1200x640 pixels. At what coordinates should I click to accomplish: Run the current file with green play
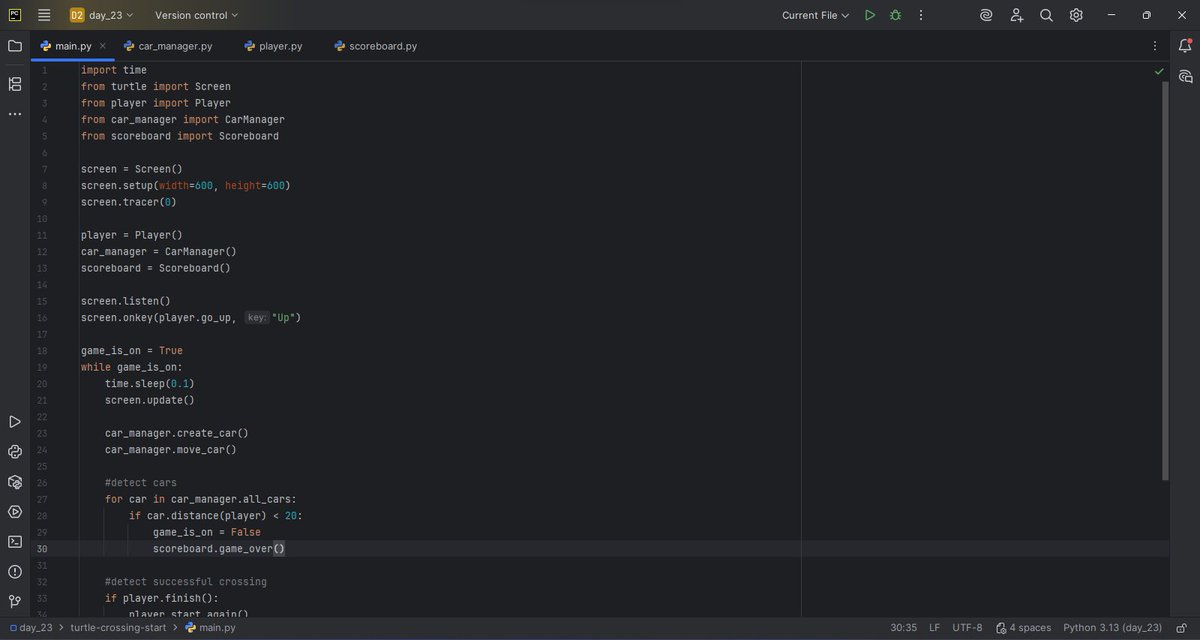point(870,15)
